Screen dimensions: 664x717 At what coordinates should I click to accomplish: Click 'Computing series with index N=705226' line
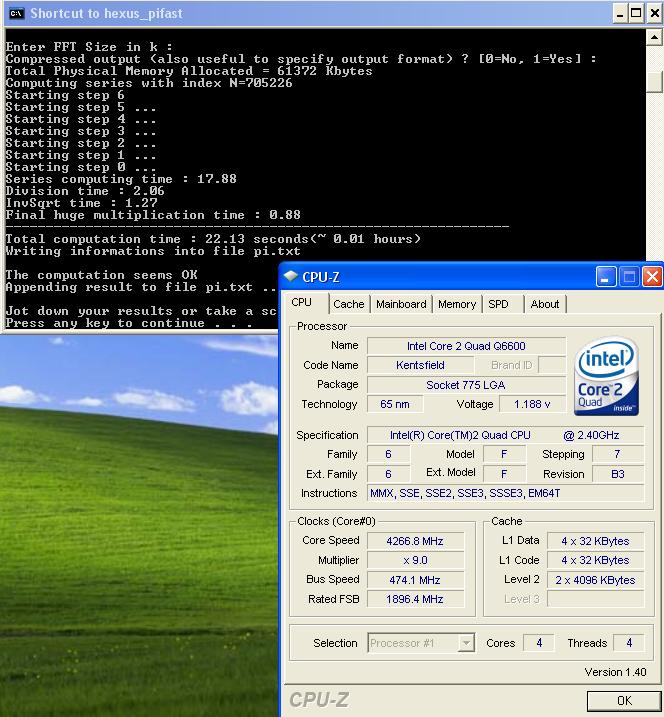[149, 83]
